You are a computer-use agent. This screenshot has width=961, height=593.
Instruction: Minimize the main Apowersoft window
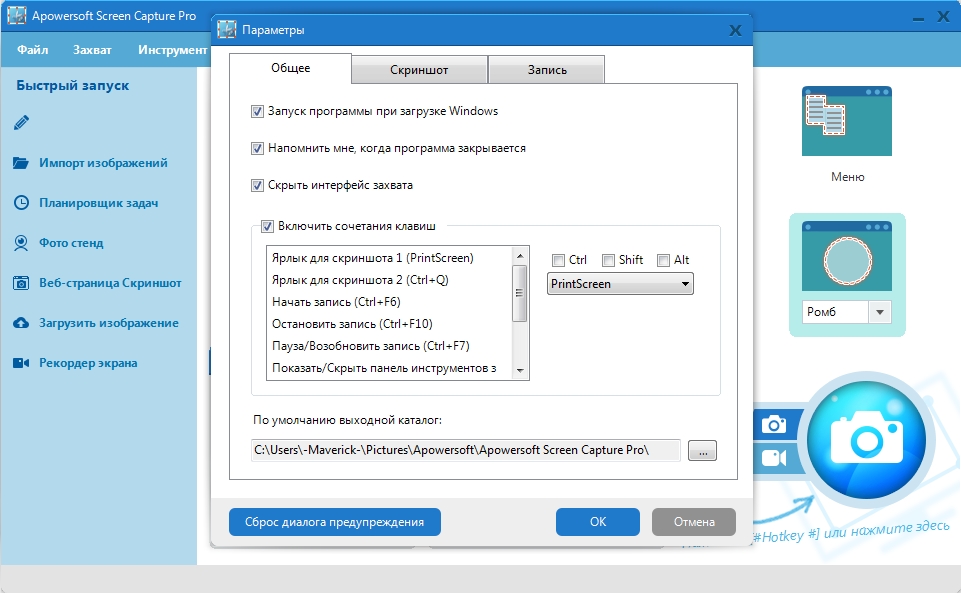(917, 18)
